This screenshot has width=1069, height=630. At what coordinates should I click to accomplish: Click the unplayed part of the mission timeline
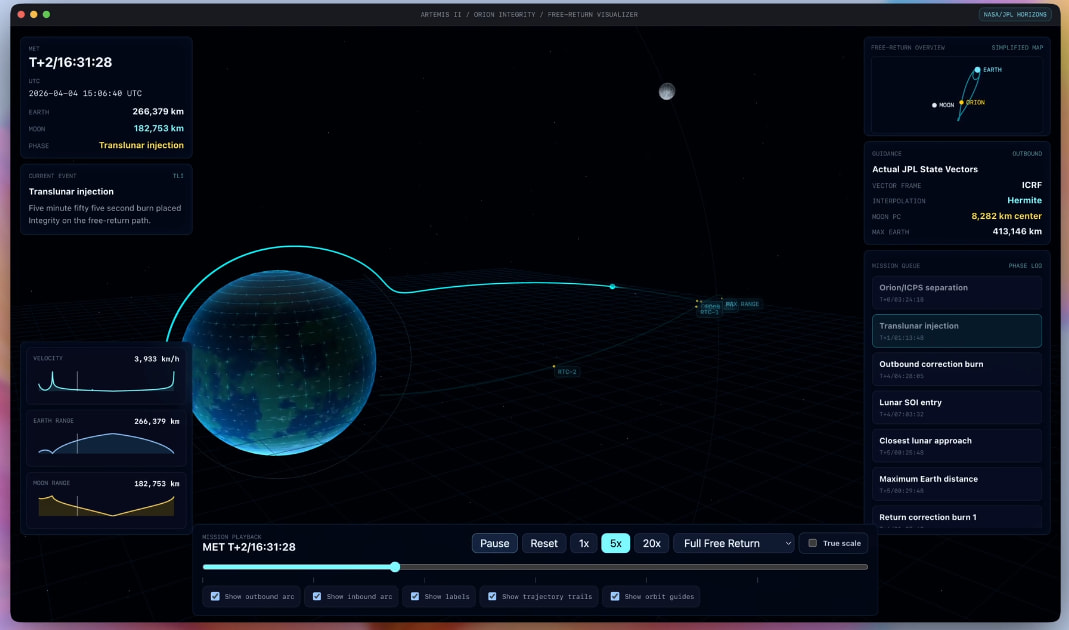point(633,567)
